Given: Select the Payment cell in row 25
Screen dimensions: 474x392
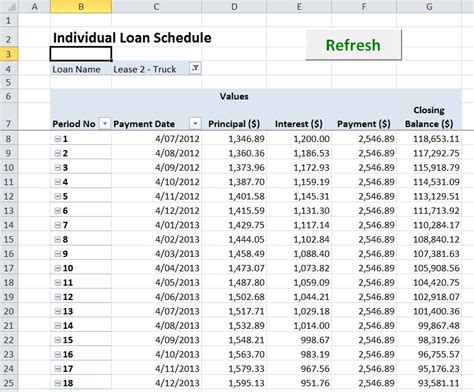Looking at the screenshot, I should (364, 383).
